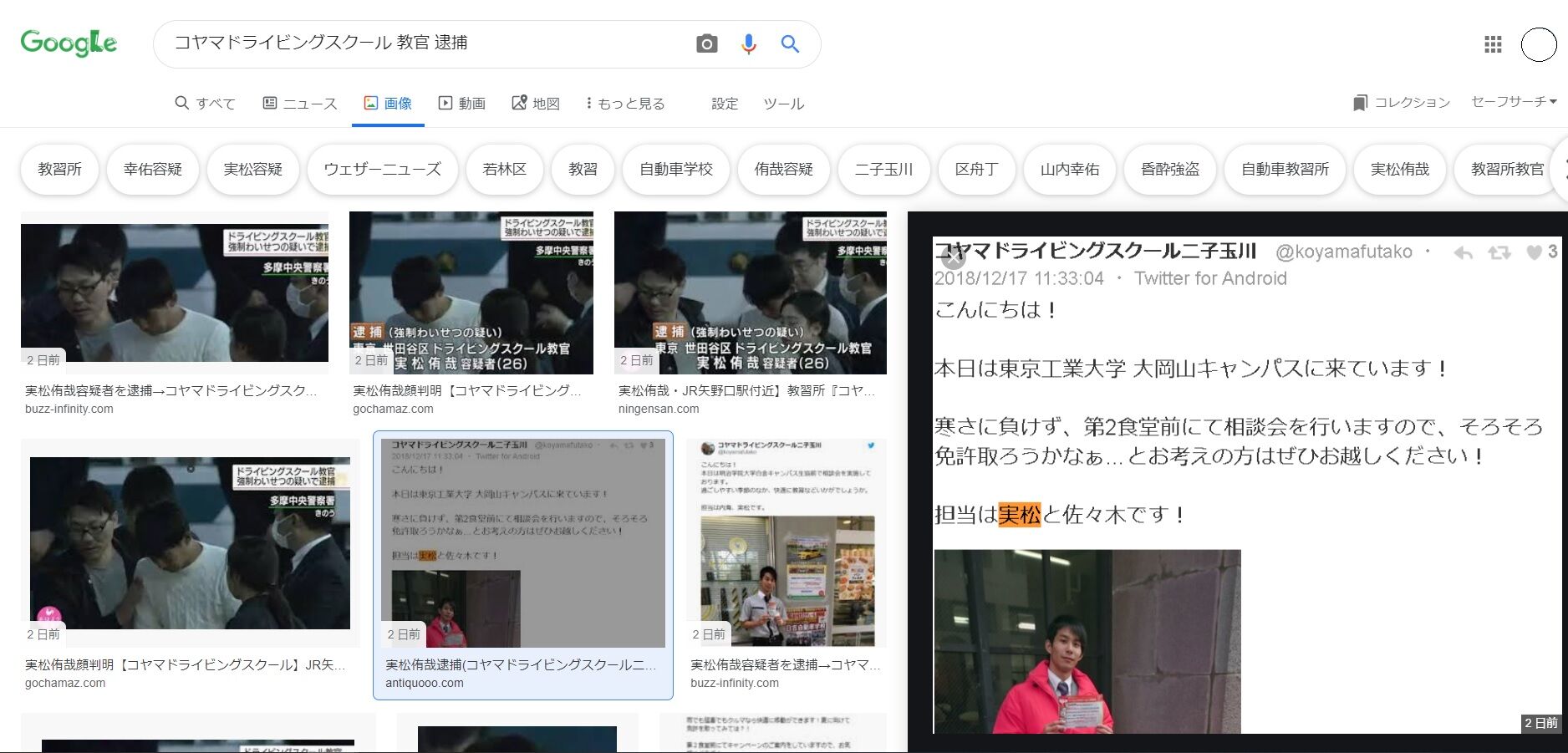Viewport: 1568px width, 753px height.
Task: Filter by the 教習 chip
Action: [x=583, y=170]
